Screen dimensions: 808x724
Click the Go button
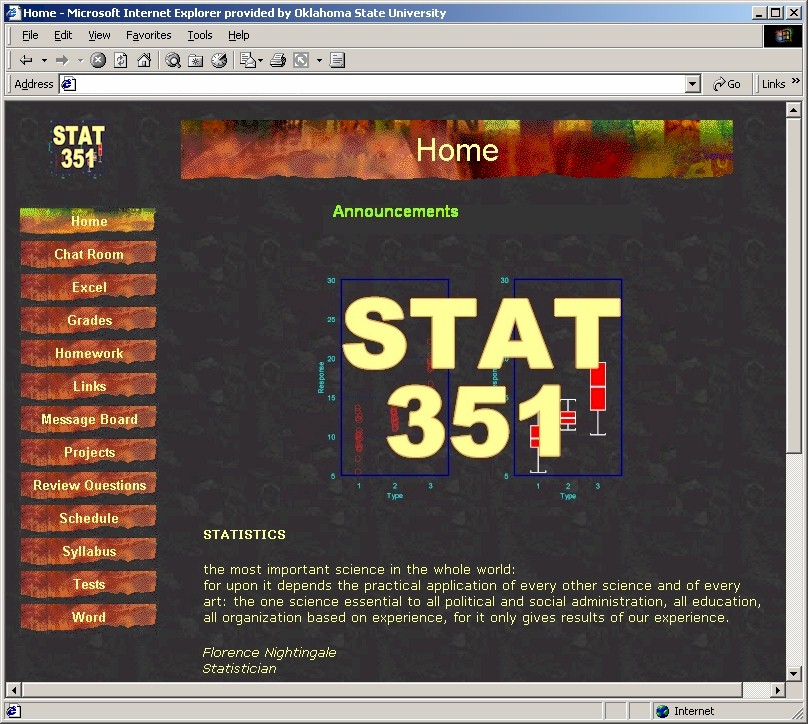point(727,85)
